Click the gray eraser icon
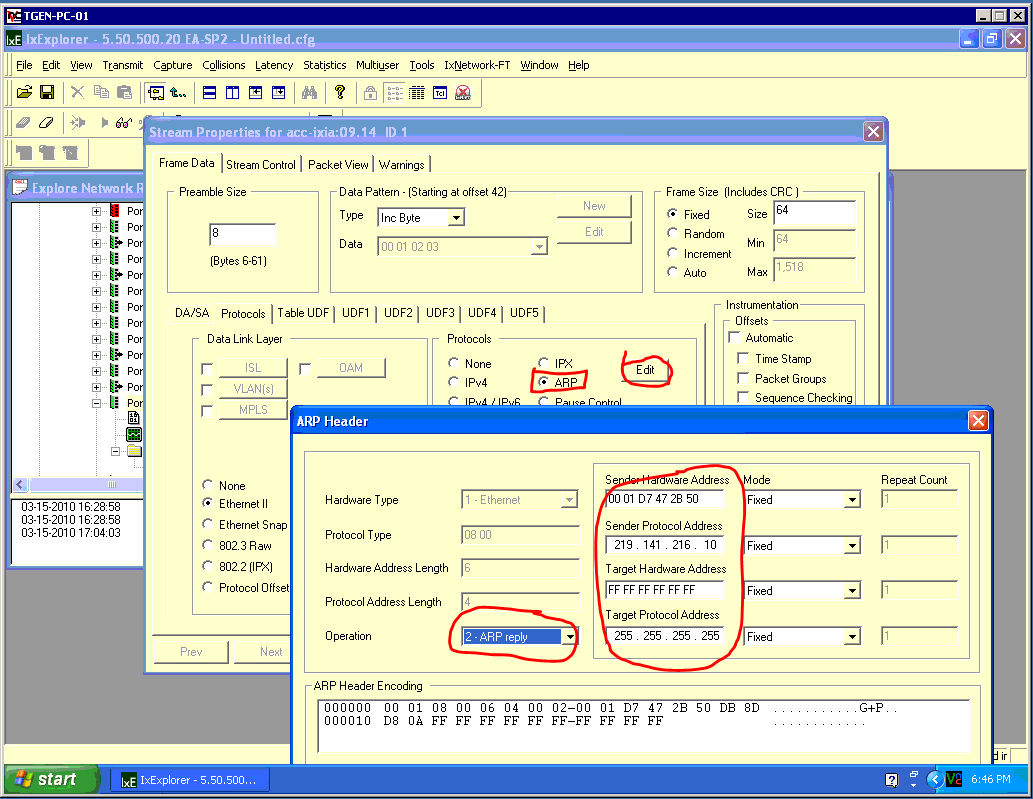 coord(24,123)
